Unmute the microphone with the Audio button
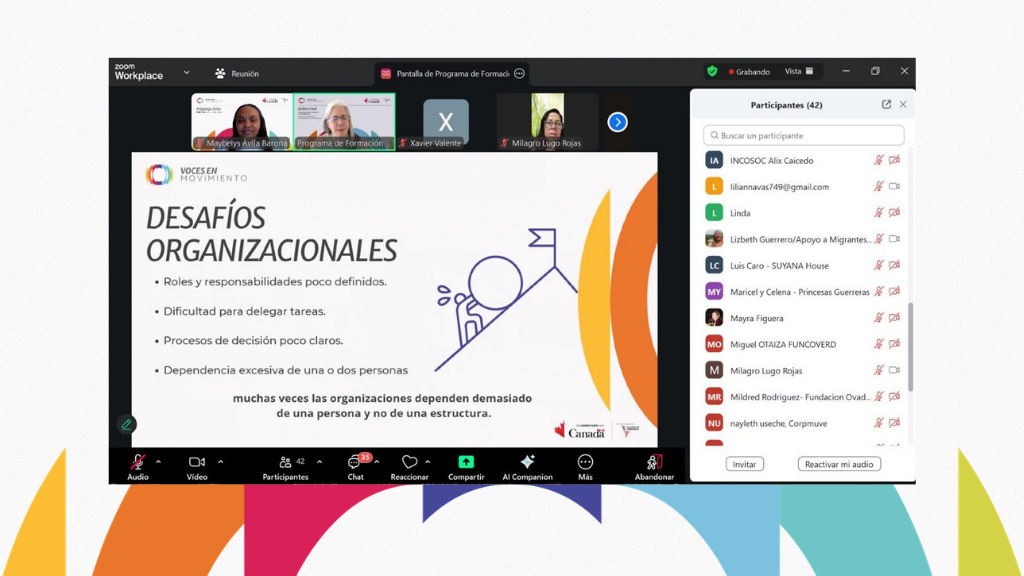This screenshot has height=576, width=1024. pos(137,465)
